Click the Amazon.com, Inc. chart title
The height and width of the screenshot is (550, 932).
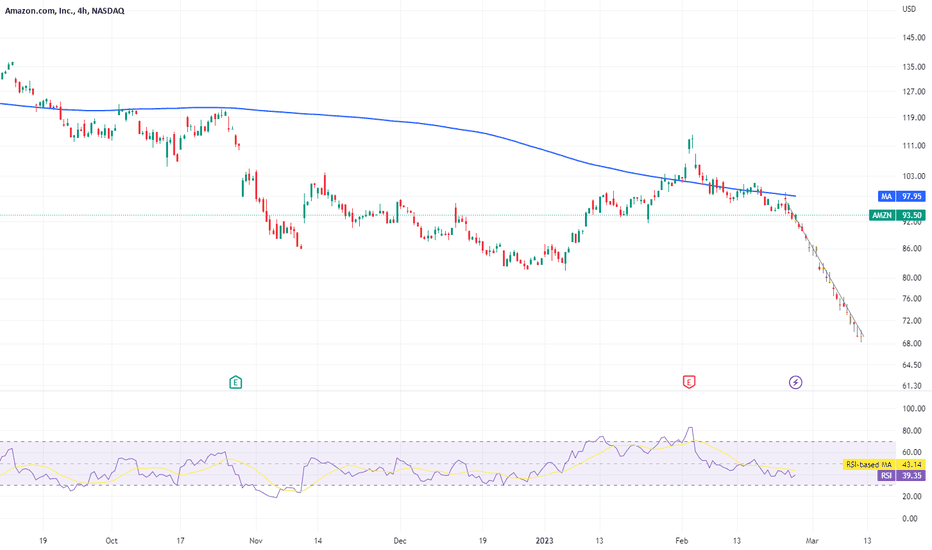pos(64,11)
